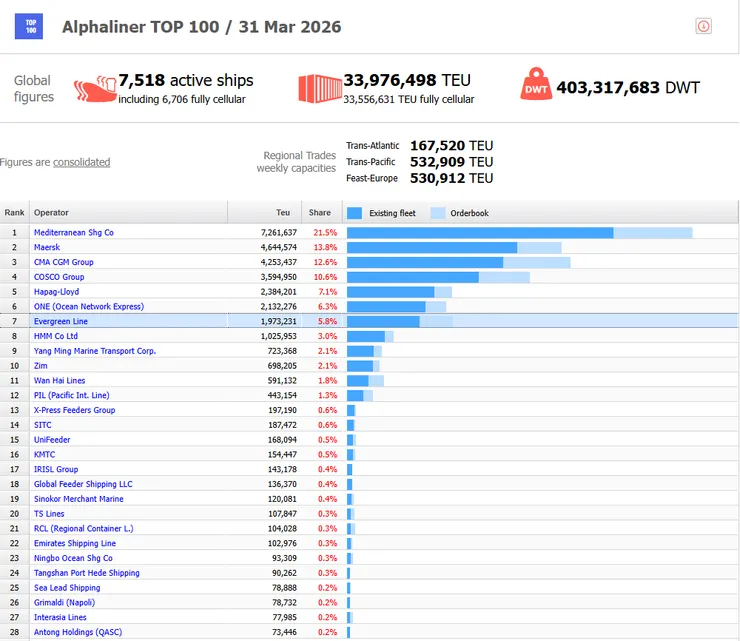
Task: Sort by the Teu column header
Action: tap(265, 212)
